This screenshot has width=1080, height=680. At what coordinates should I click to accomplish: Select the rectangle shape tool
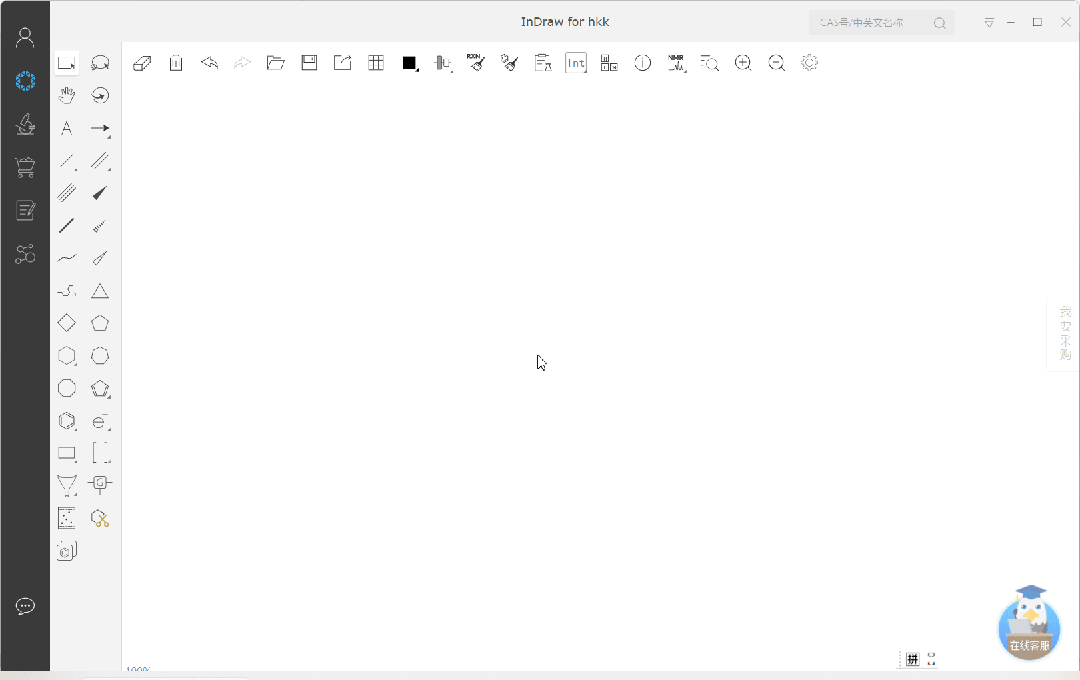[x=67, y=453]
